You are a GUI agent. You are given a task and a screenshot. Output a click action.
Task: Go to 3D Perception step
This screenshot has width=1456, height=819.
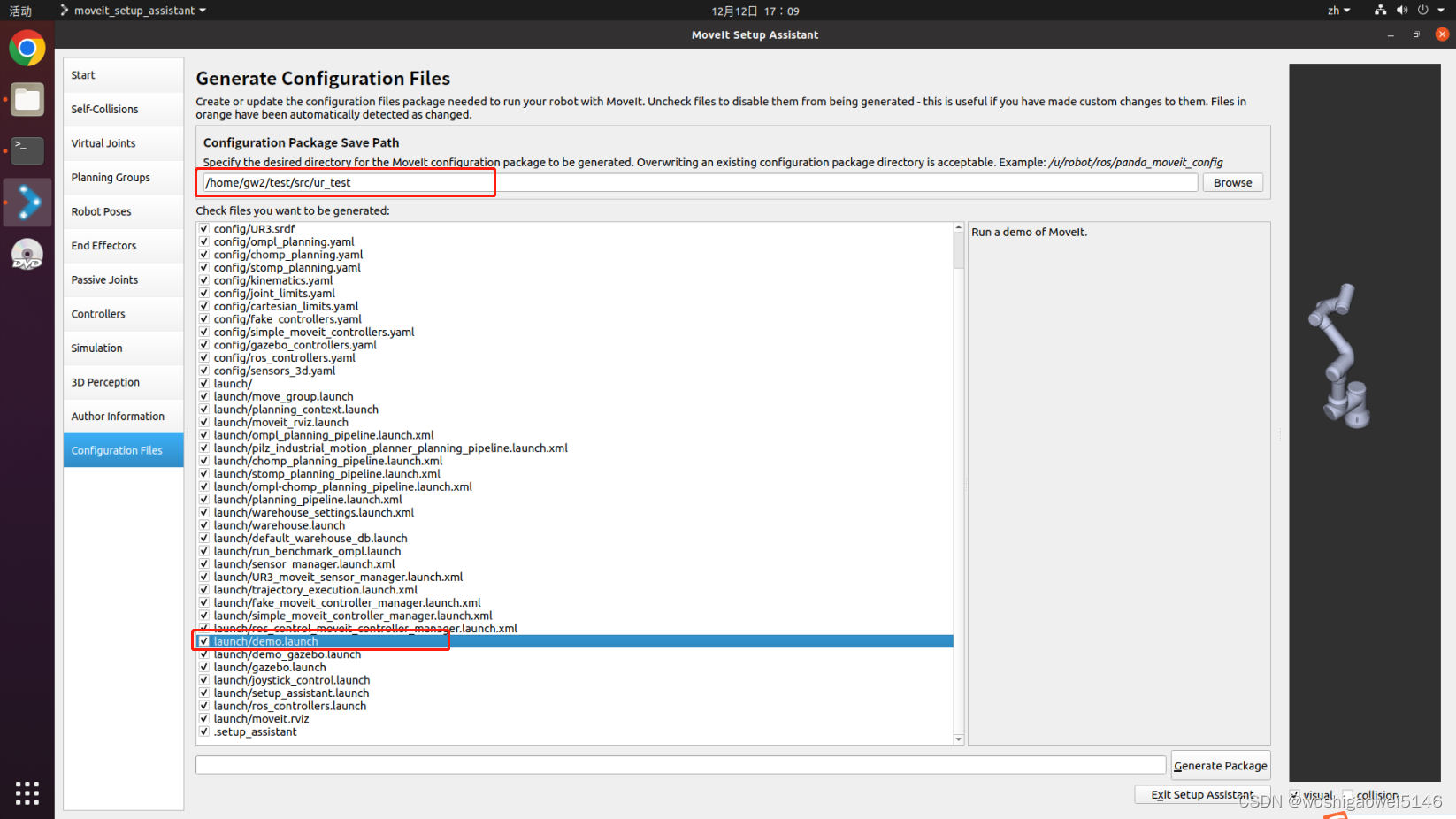(x=123, y=383)
